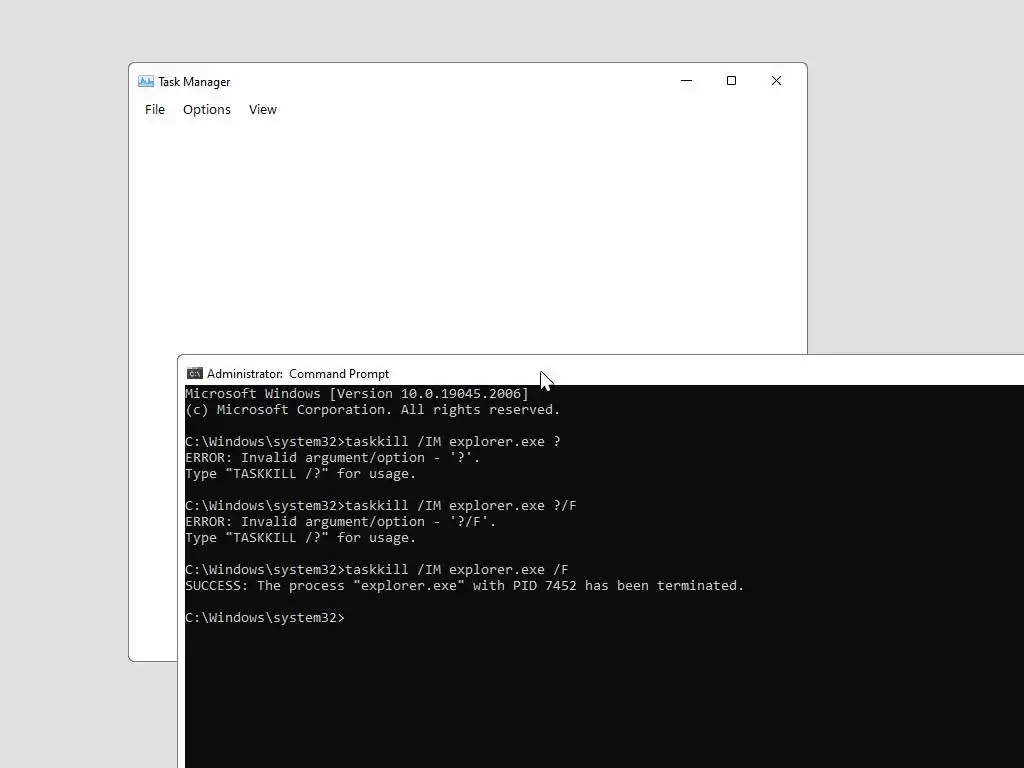This screenshot has width=1024, height=768.
Task: Click the error line mentioning '?/F'
Action: (x=340, y=522)
